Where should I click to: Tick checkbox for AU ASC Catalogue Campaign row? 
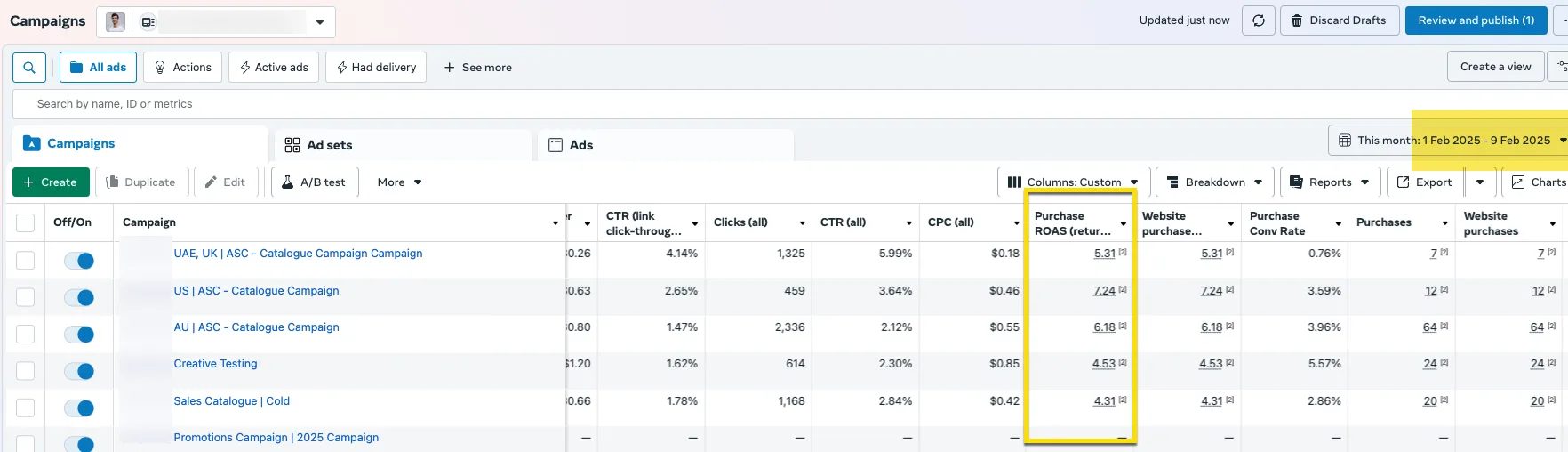point(26,334)
